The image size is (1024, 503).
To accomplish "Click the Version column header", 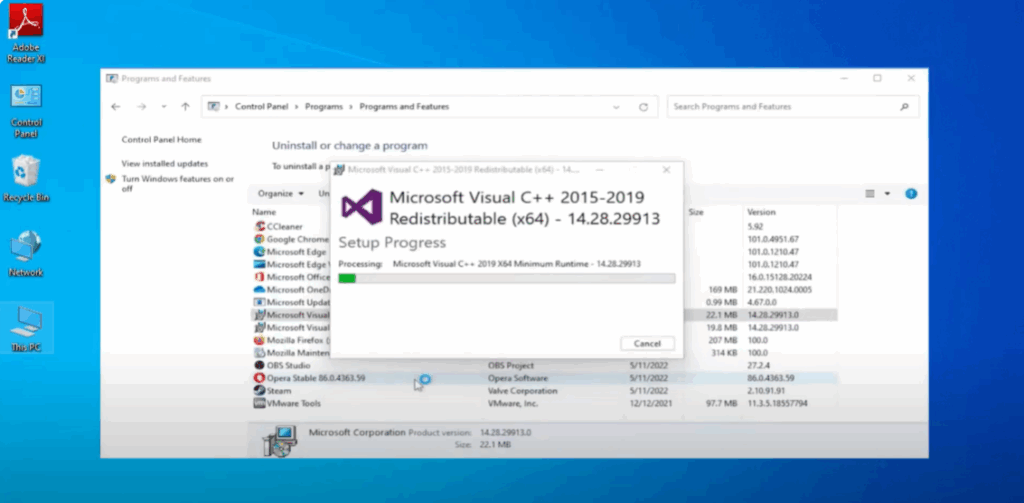I will tap(761, 212).
